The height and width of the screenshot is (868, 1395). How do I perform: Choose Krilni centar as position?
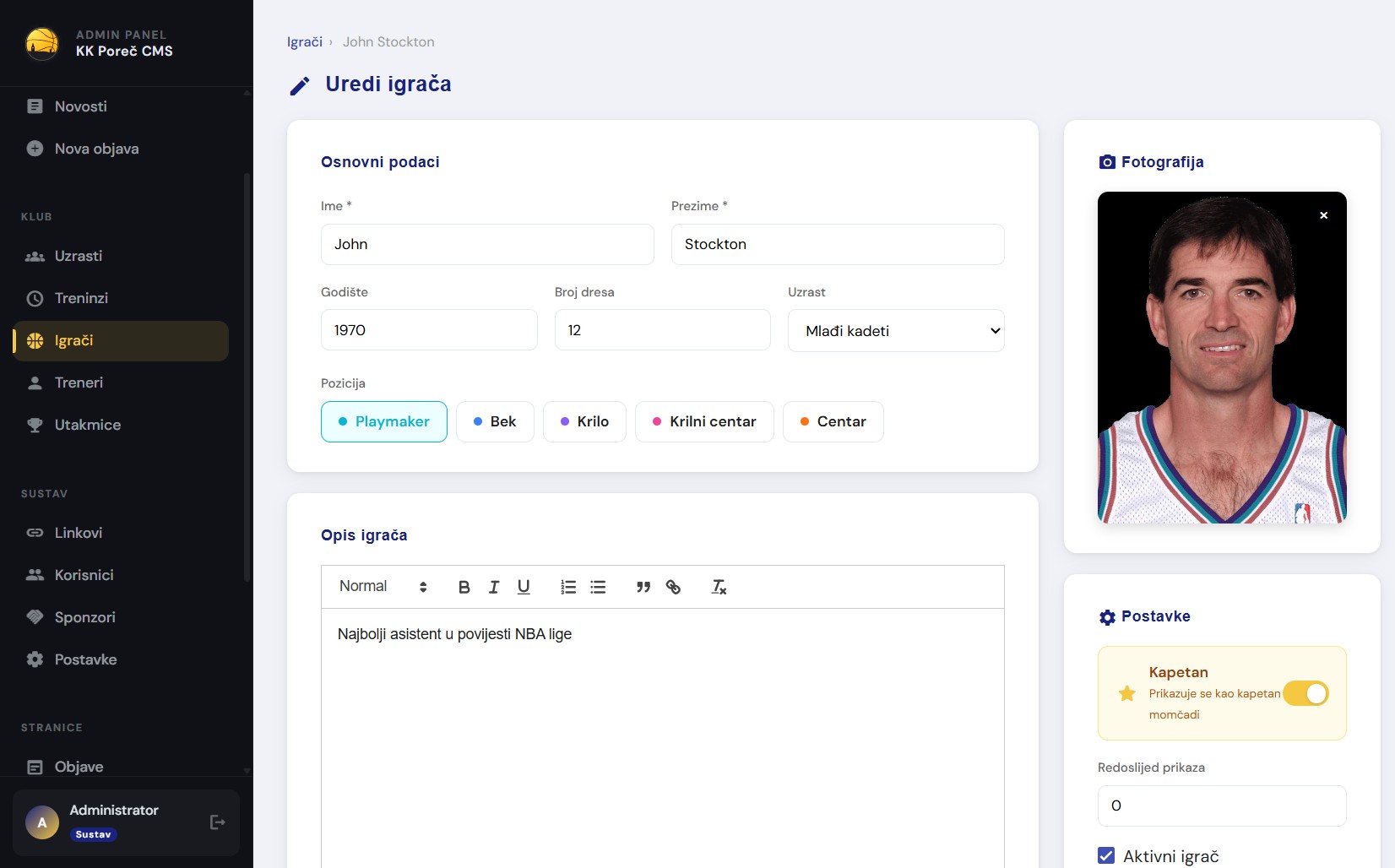[x=703, y=421]
